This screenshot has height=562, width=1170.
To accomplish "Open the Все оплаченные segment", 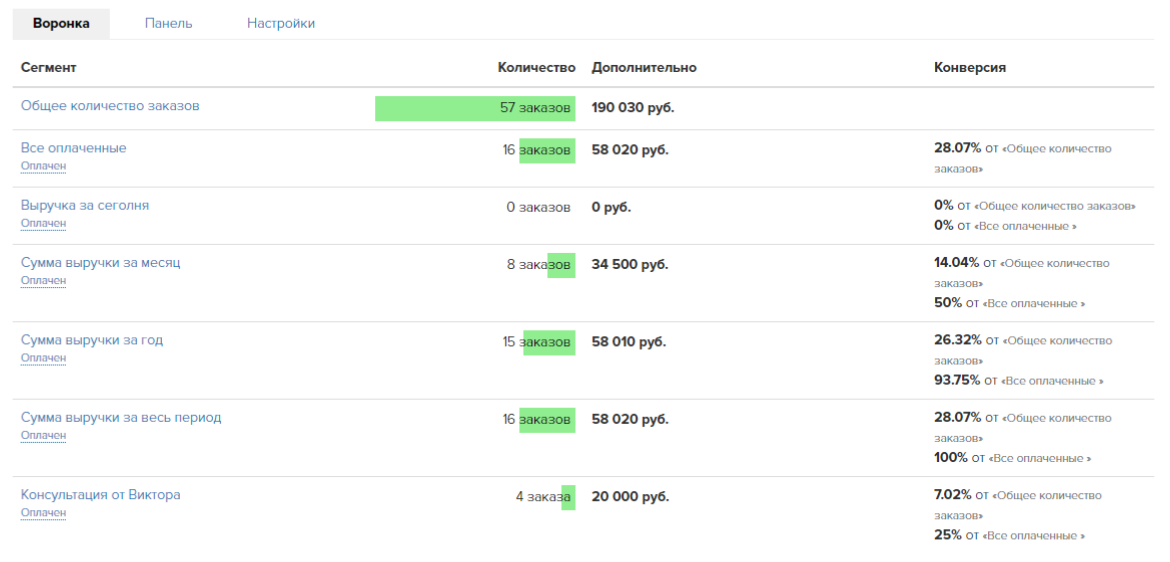I will coord(73,148).
